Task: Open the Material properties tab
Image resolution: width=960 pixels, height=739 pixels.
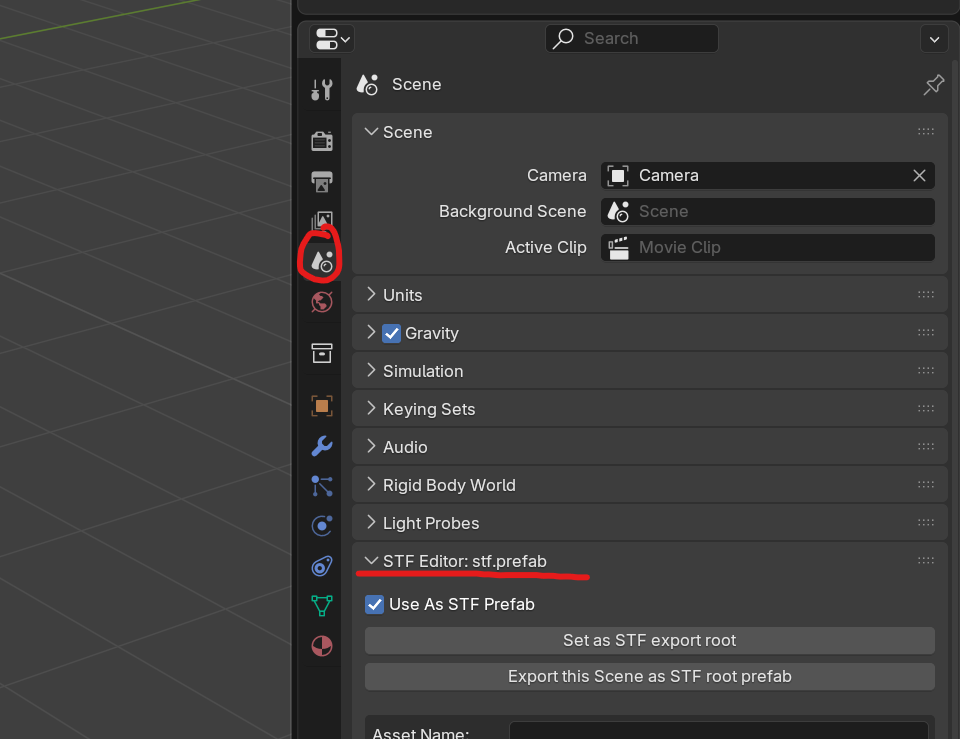Action: click(321, 646)
